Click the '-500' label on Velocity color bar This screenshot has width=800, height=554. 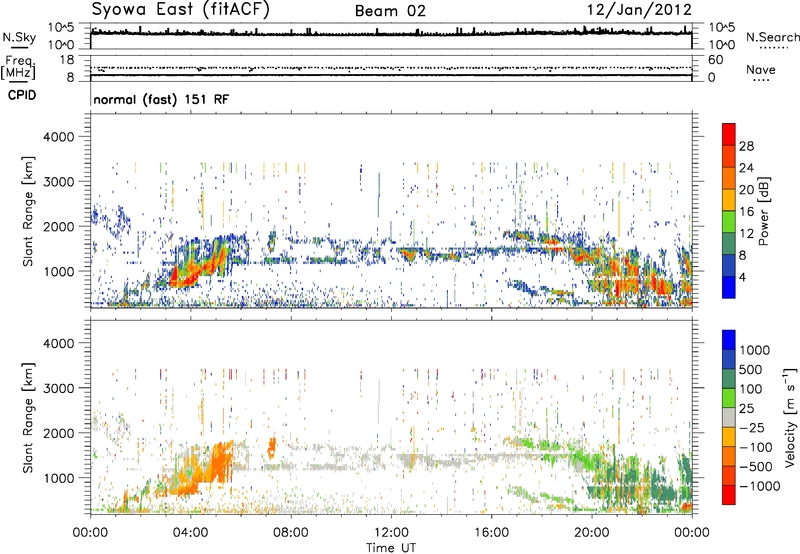pos(756,467)
